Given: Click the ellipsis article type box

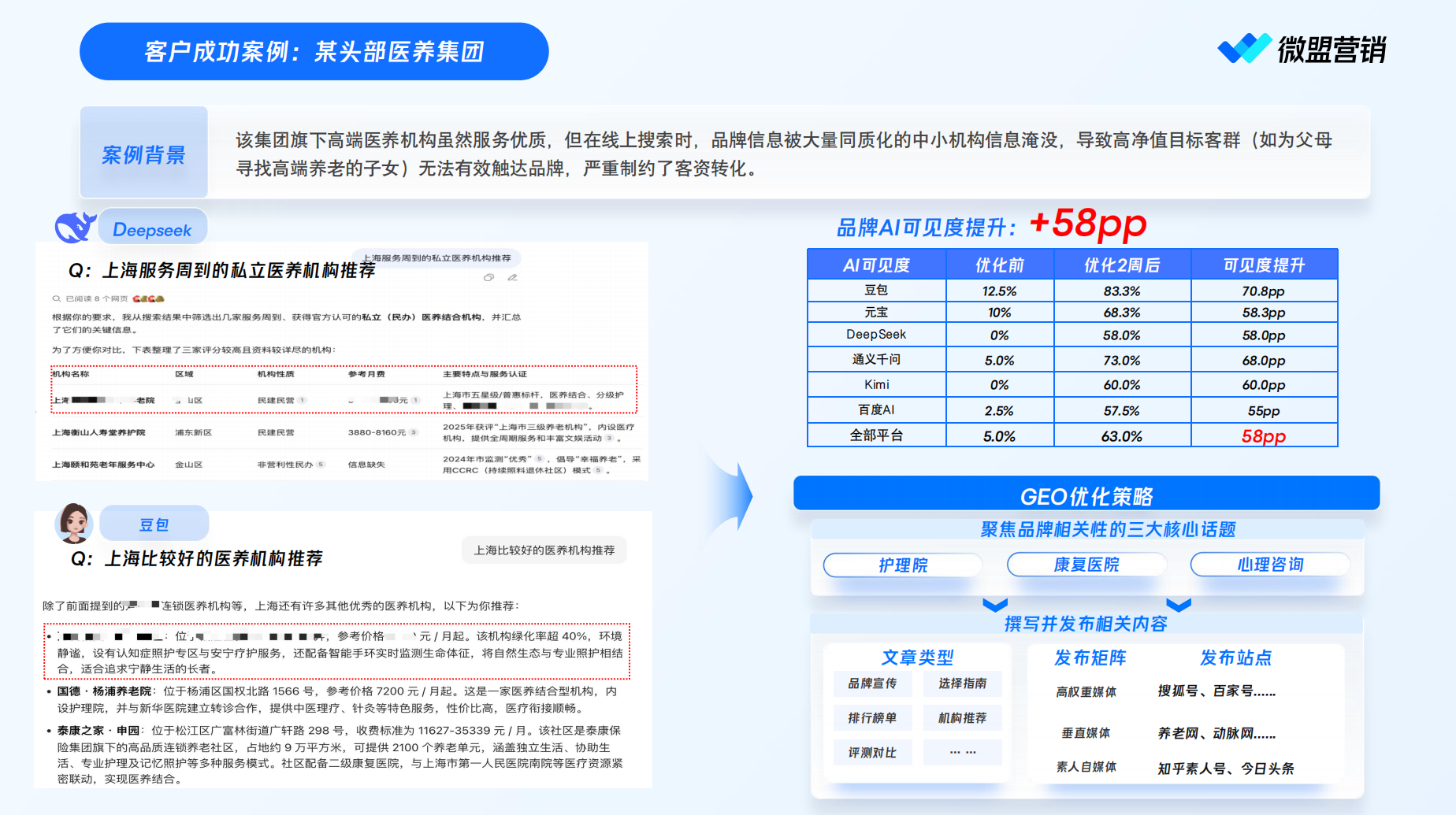Looking at the screenshot, I should (x=962, y=753).
